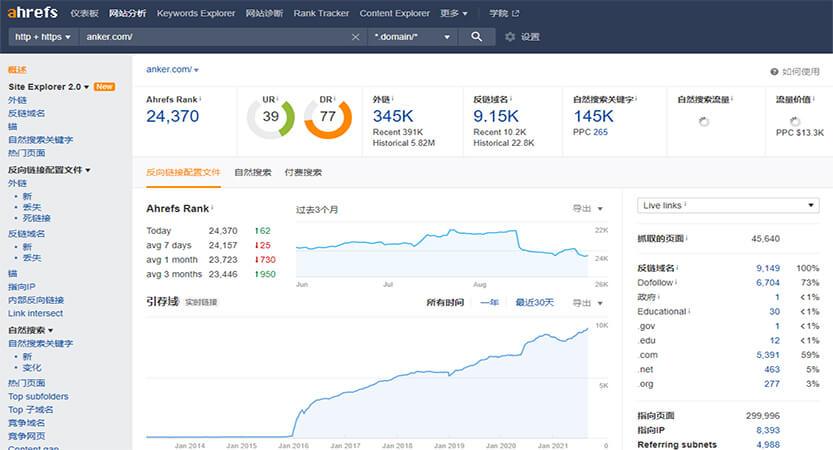Viewport: 833px width, 450px height.
Task: Open the *.domain/* mode dropdown
Action: click(x=412, y=37)
